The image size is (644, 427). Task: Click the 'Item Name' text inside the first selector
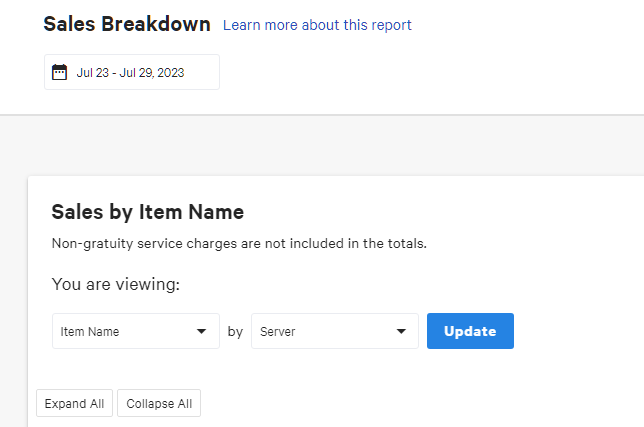pyautogui.click(x=90, y=332)
